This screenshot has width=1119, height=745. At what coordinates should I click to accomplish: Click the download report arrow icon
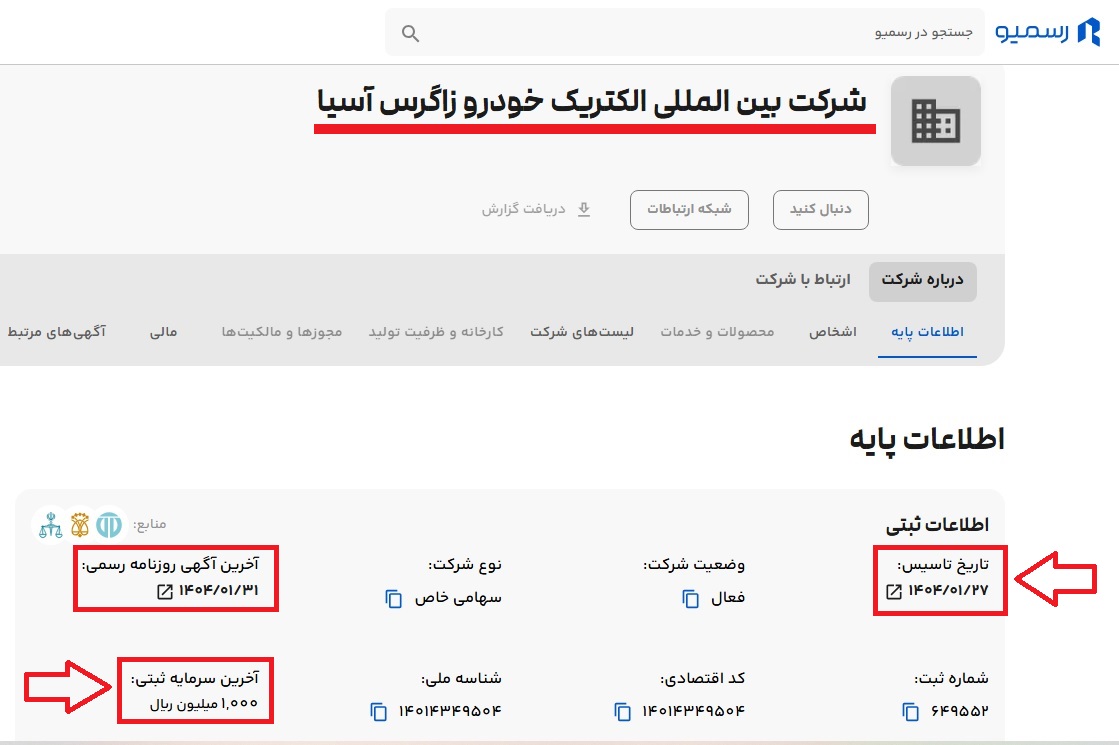584,209
